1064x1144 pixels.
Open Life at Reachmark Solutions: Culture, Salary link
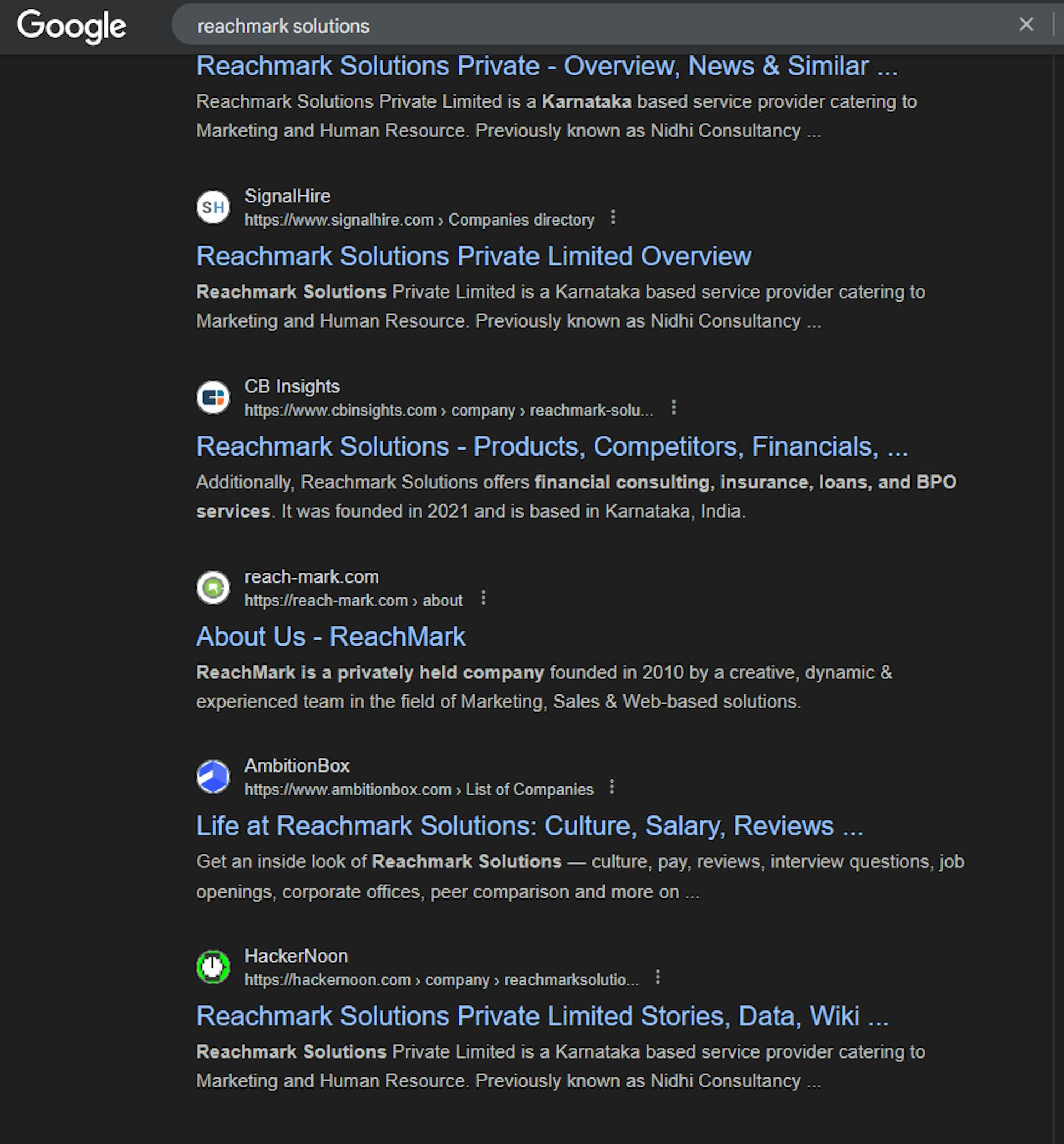coord(529,826)
